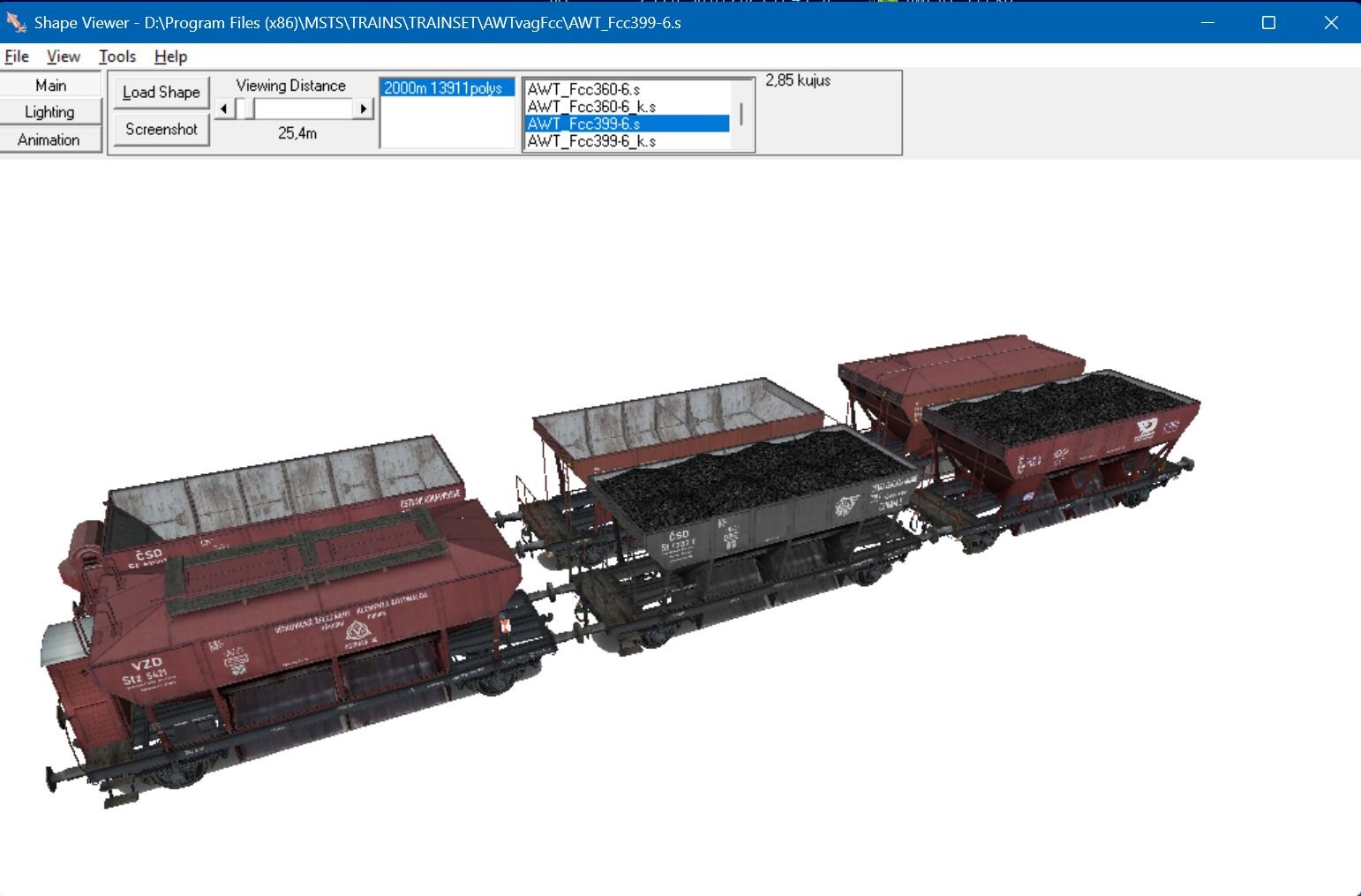This screenshot has width=1361, height=896.
Task: Open the View menu
Action: pyautogui.click(x=63, y=56)
